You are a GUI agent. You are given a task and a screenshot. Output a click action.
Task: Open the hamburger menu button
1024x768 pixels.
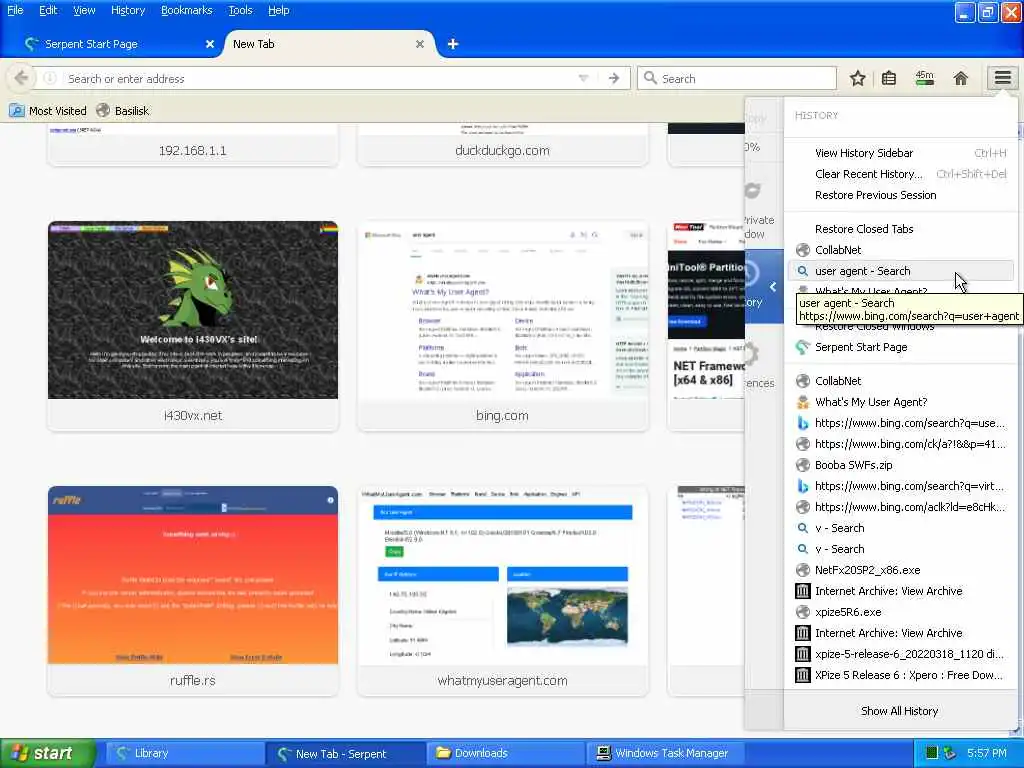coord(1002,78)
